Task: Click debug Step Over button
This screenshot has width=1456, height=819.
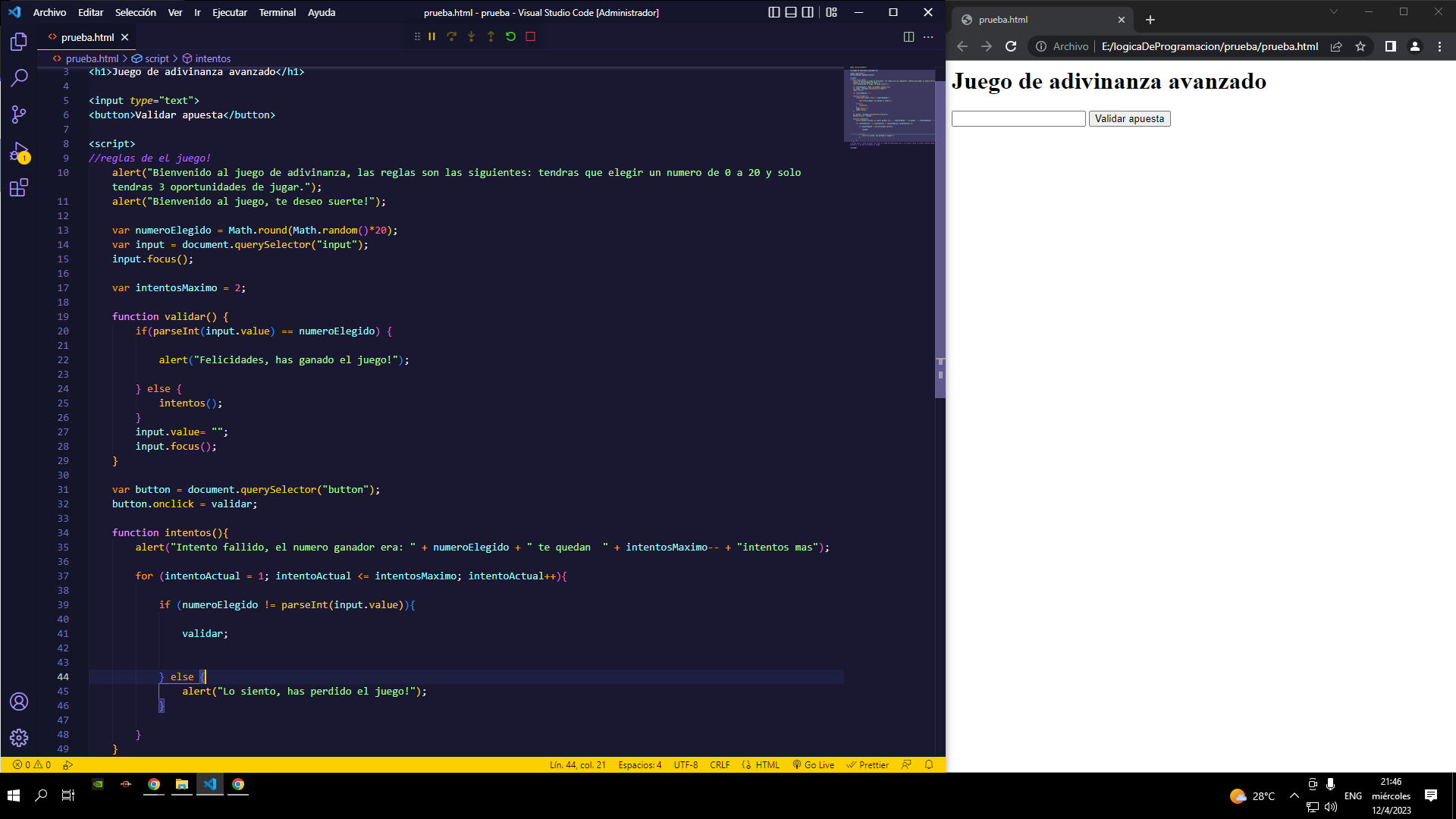Action: [451, 36]
